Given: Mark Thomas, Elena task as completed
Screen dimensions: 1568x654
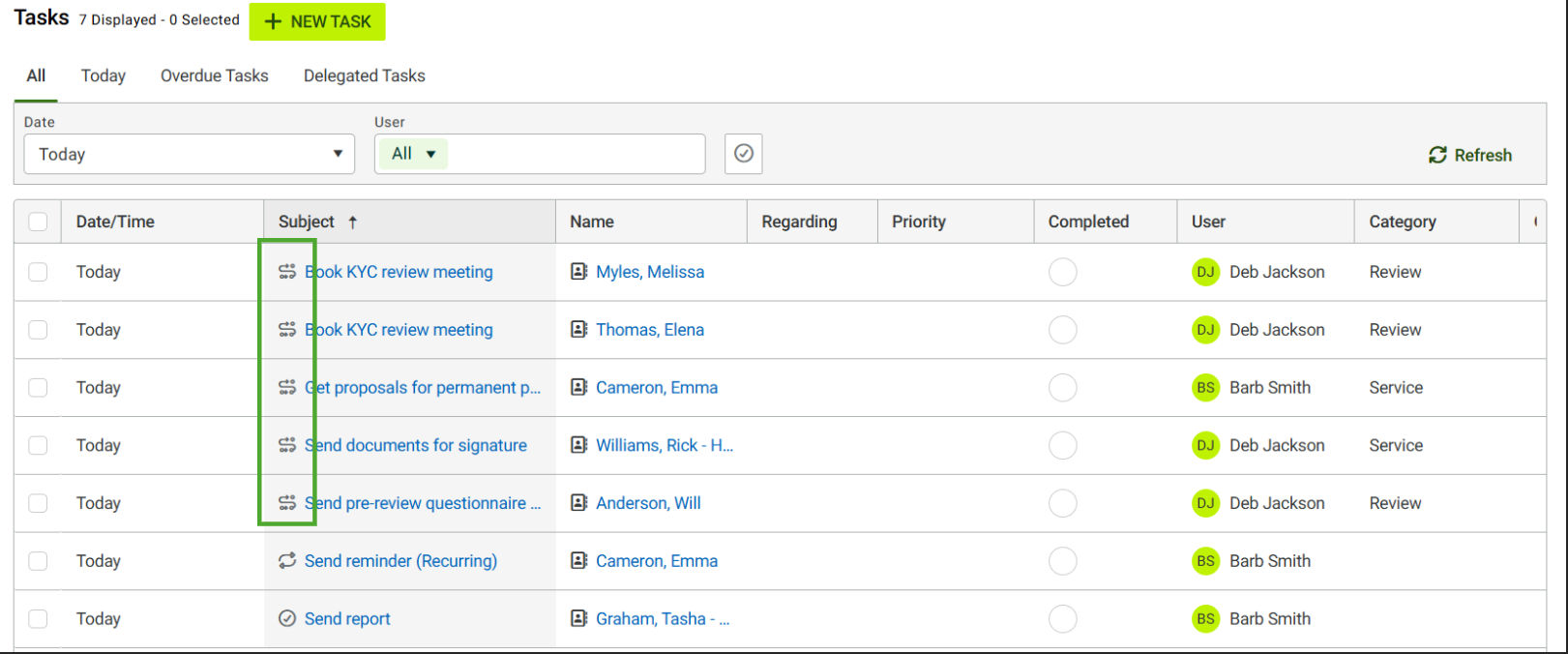Looking at the screenshot, I should pos(1063,330).
